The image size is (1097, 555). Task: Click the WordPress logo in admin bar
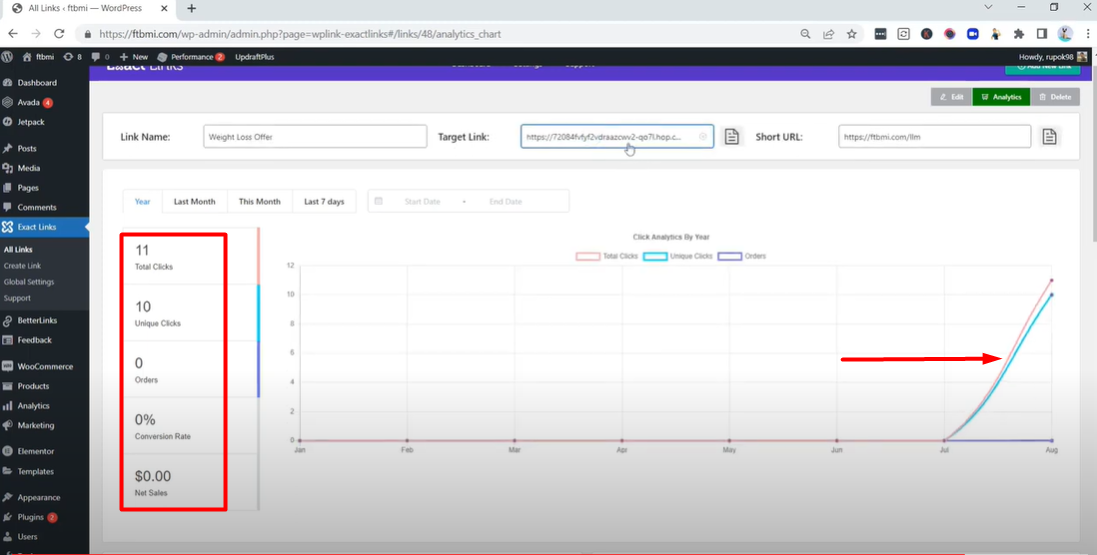click(x=7, y=57)
